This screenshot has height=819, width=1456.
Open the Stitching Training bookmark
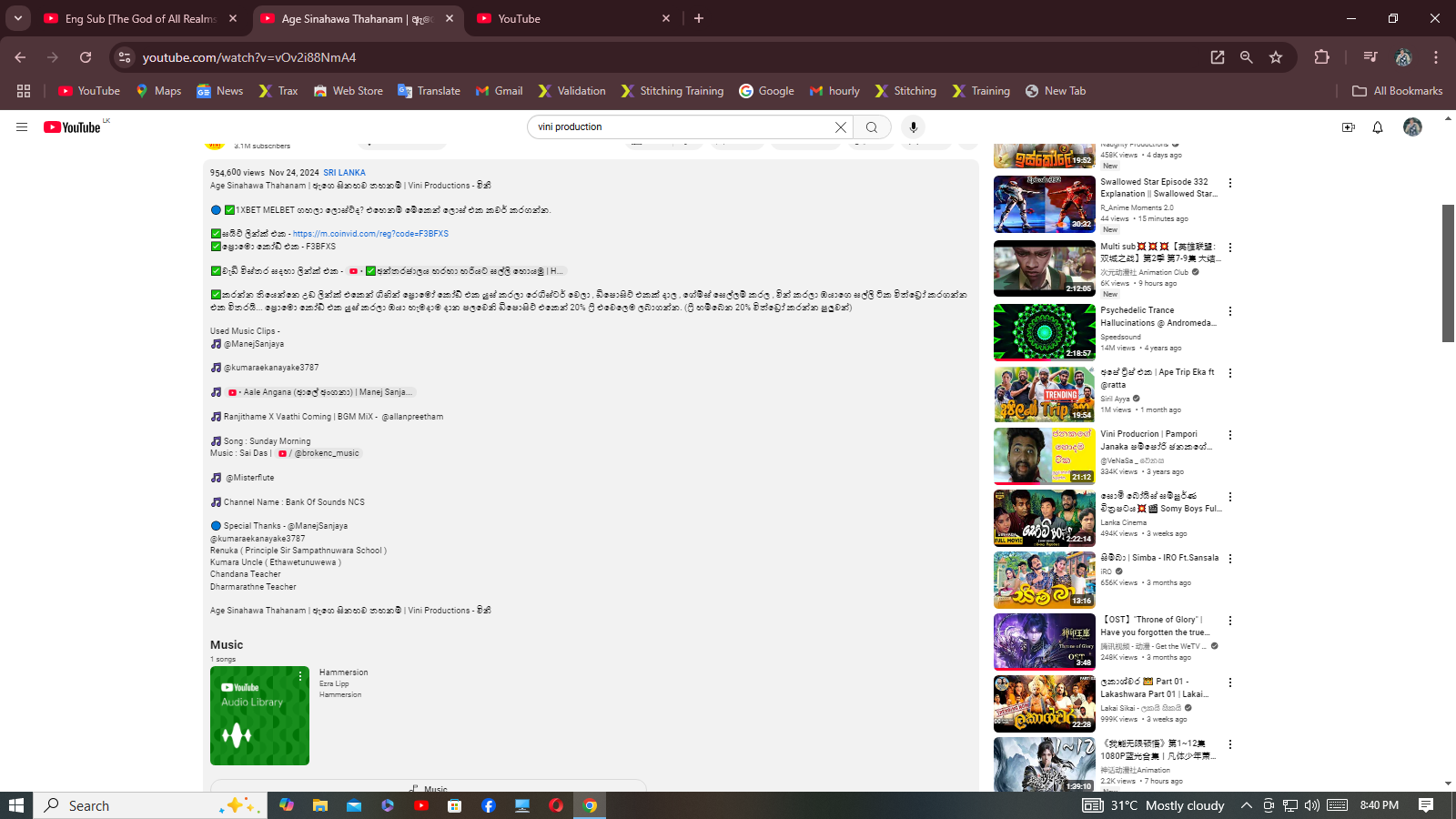[672, 91]
